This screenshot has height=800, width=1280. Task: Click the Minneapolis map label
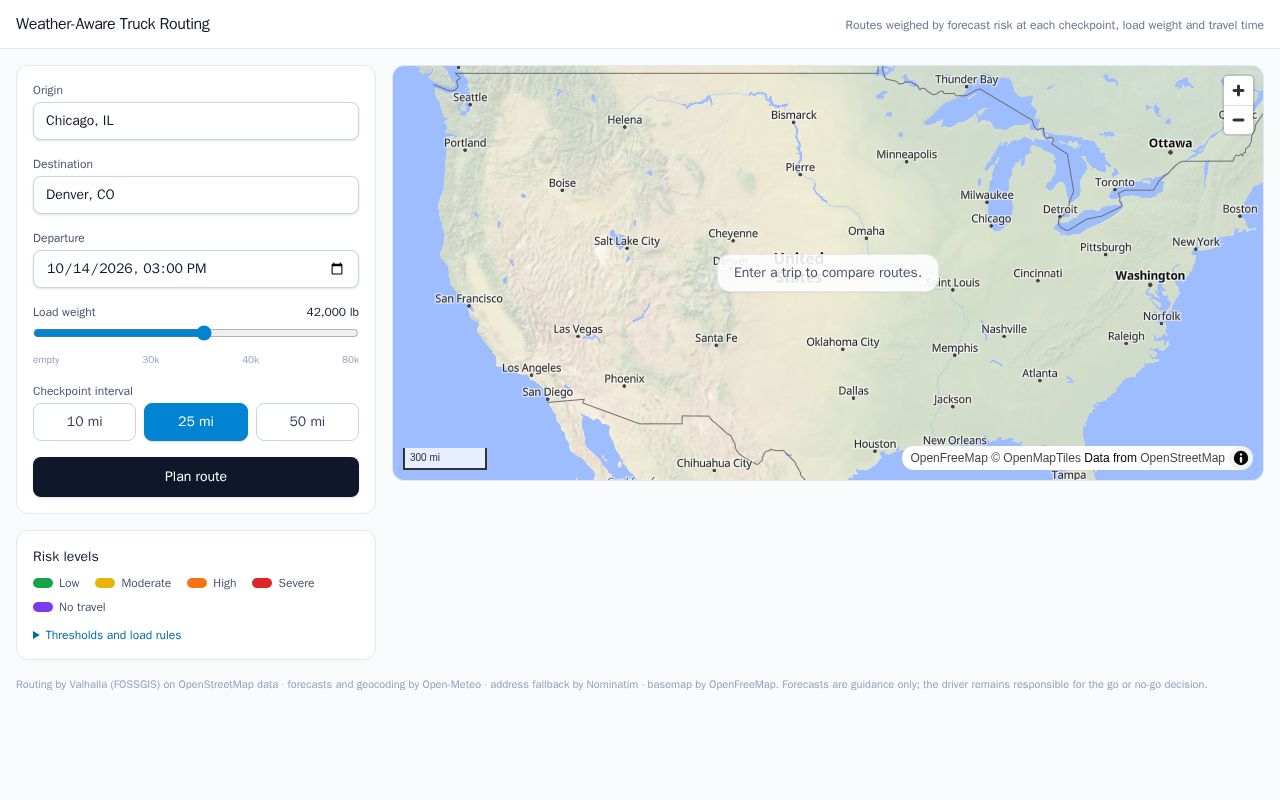click(x=907, y=155)
